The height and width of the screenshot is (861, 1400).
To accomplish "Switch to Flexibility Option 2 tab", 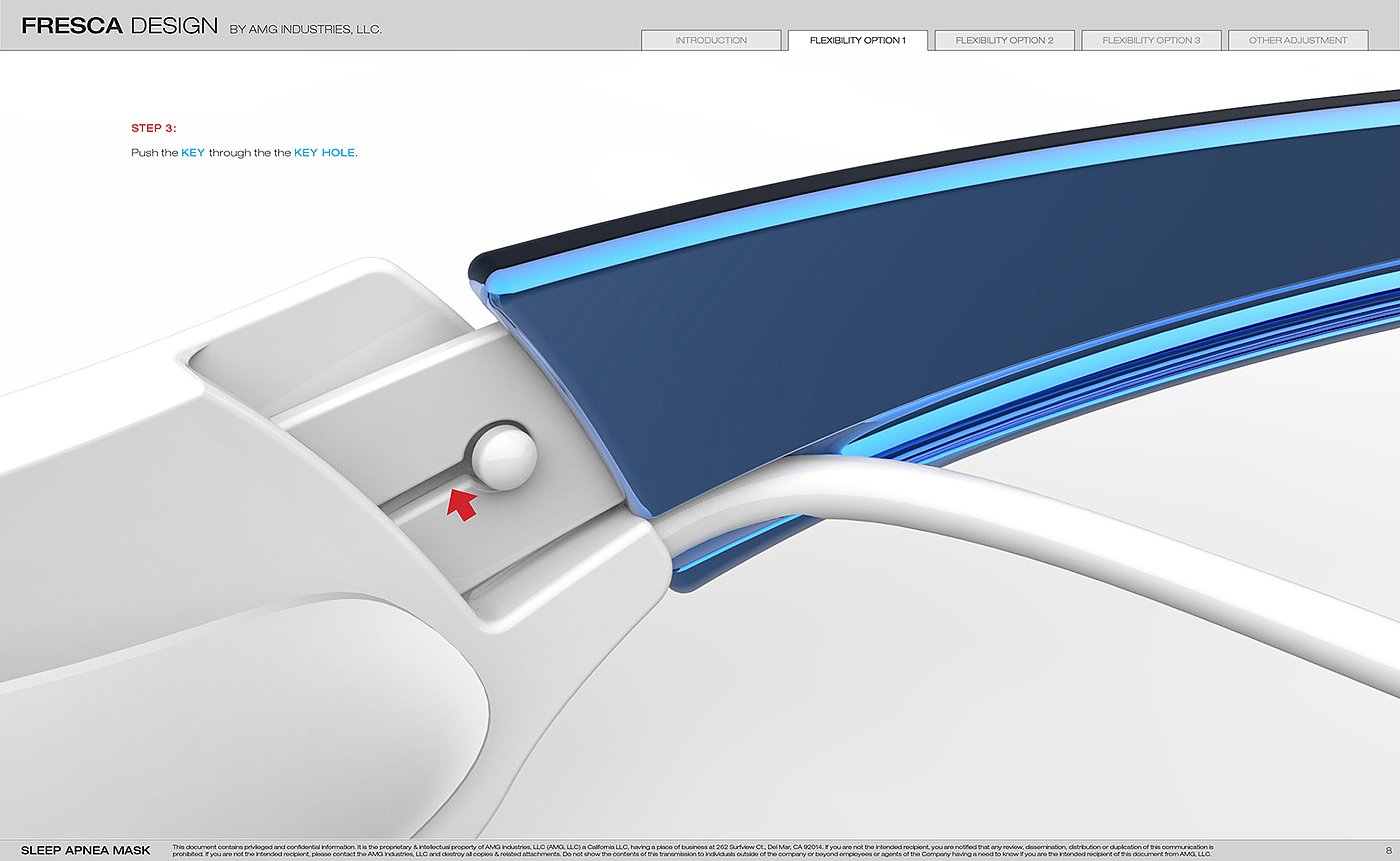I will [x=1004, y=40].
